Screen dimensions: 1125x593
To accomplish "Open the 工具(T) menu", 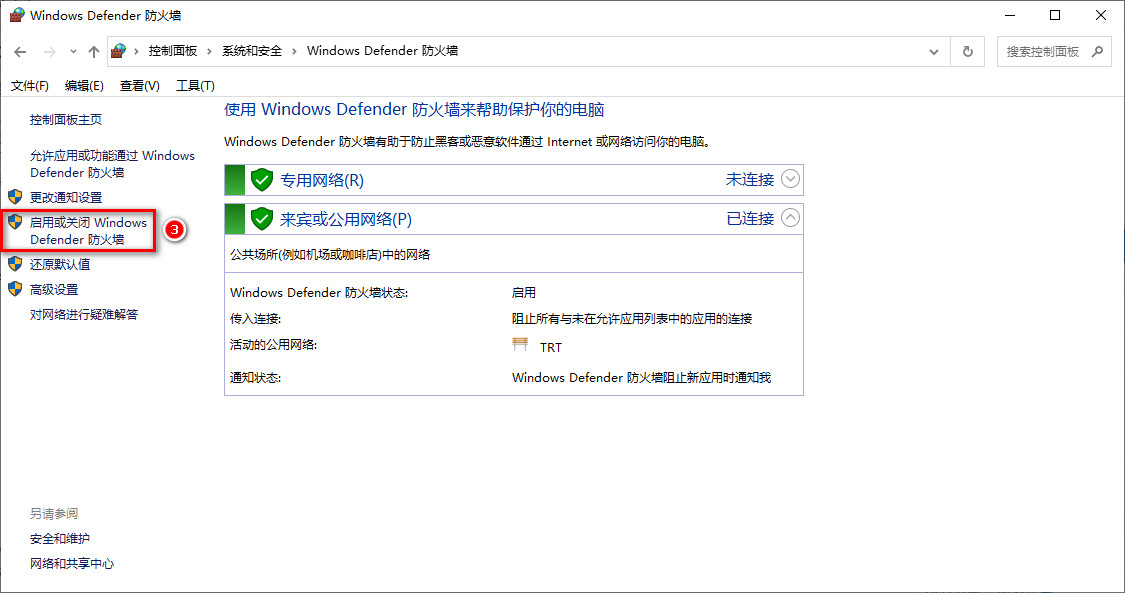I will coord(195,86).
